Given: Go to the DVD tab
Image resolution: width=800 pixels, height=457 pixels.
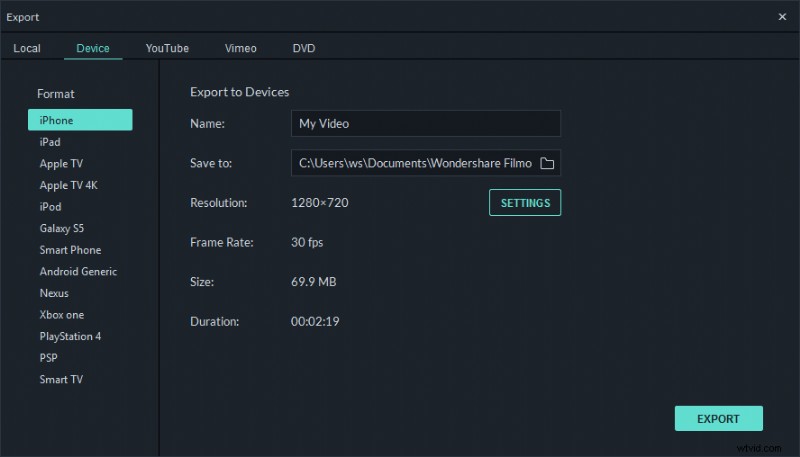Looking at the screenshot, I should point(303,48).
